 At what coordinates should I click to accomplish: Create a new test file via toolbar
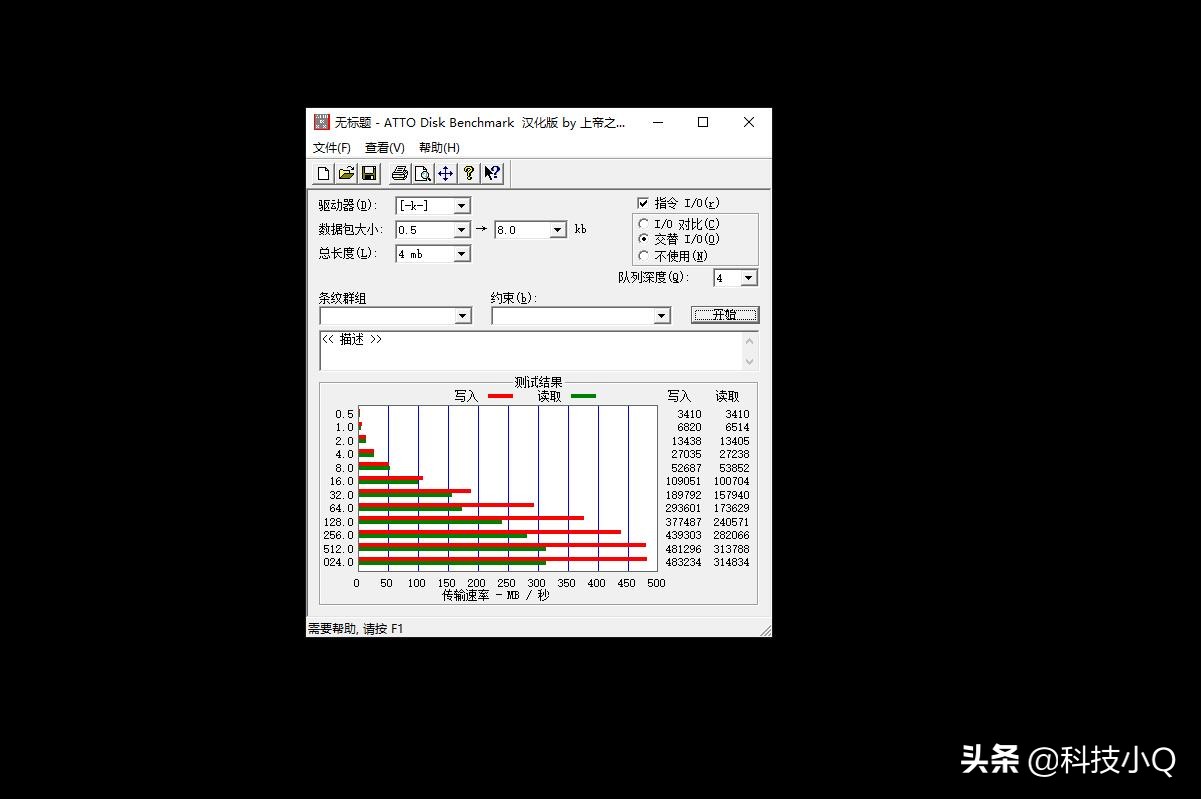click(x=322, y=173)
